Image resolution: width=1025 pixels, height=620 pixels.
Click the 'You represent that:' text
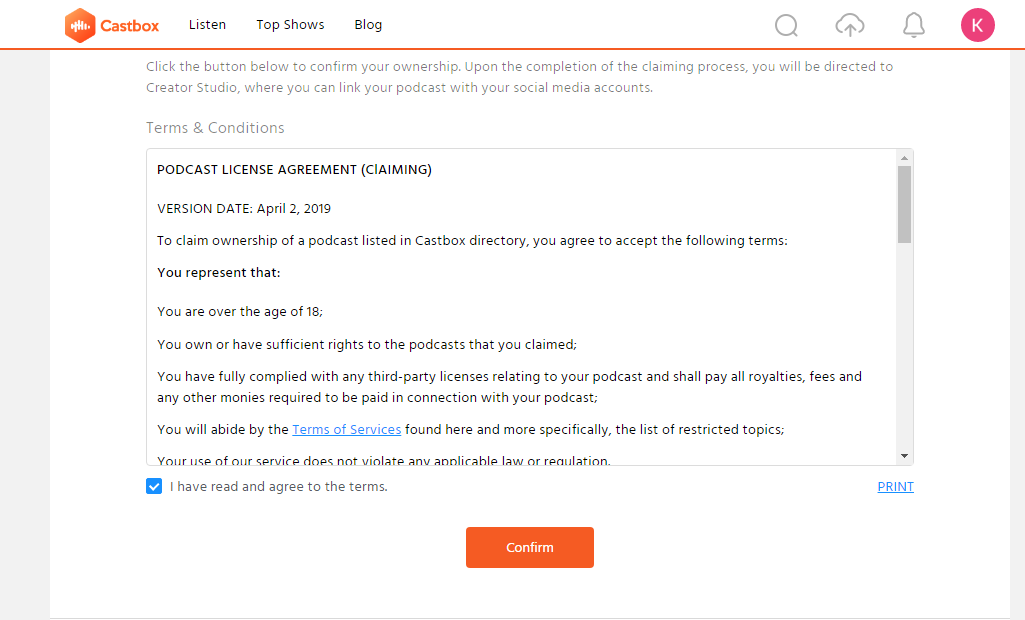click(x=218, y=273)
